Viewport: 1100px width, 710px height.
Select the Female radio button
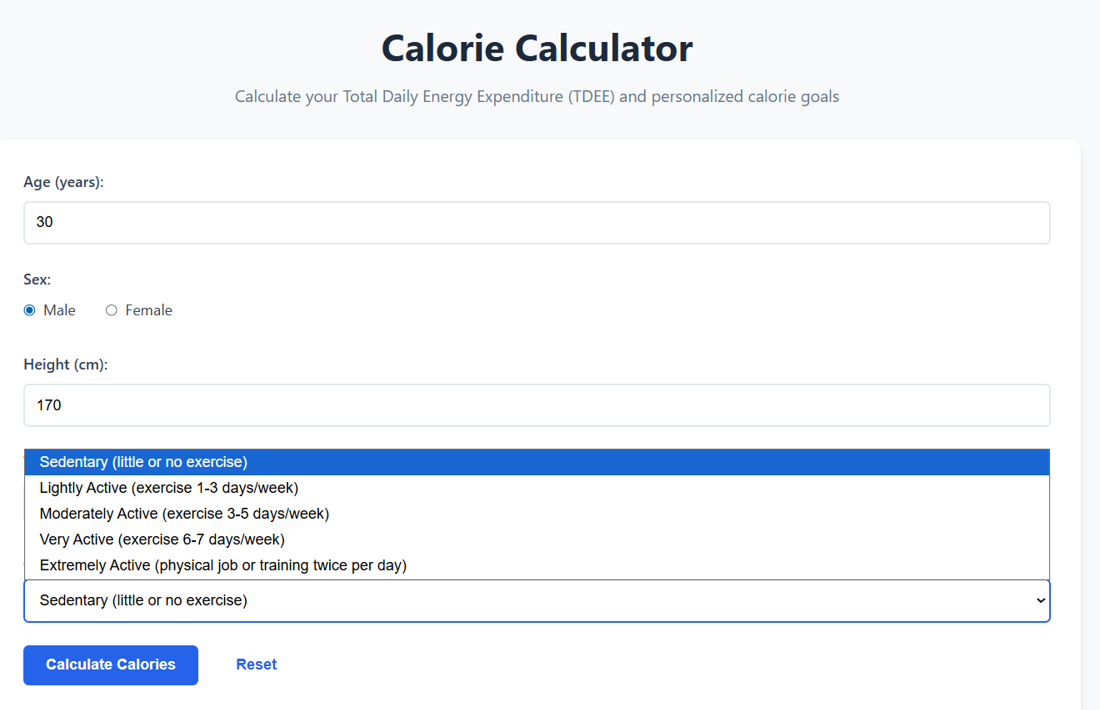click(x=111, y=310)
